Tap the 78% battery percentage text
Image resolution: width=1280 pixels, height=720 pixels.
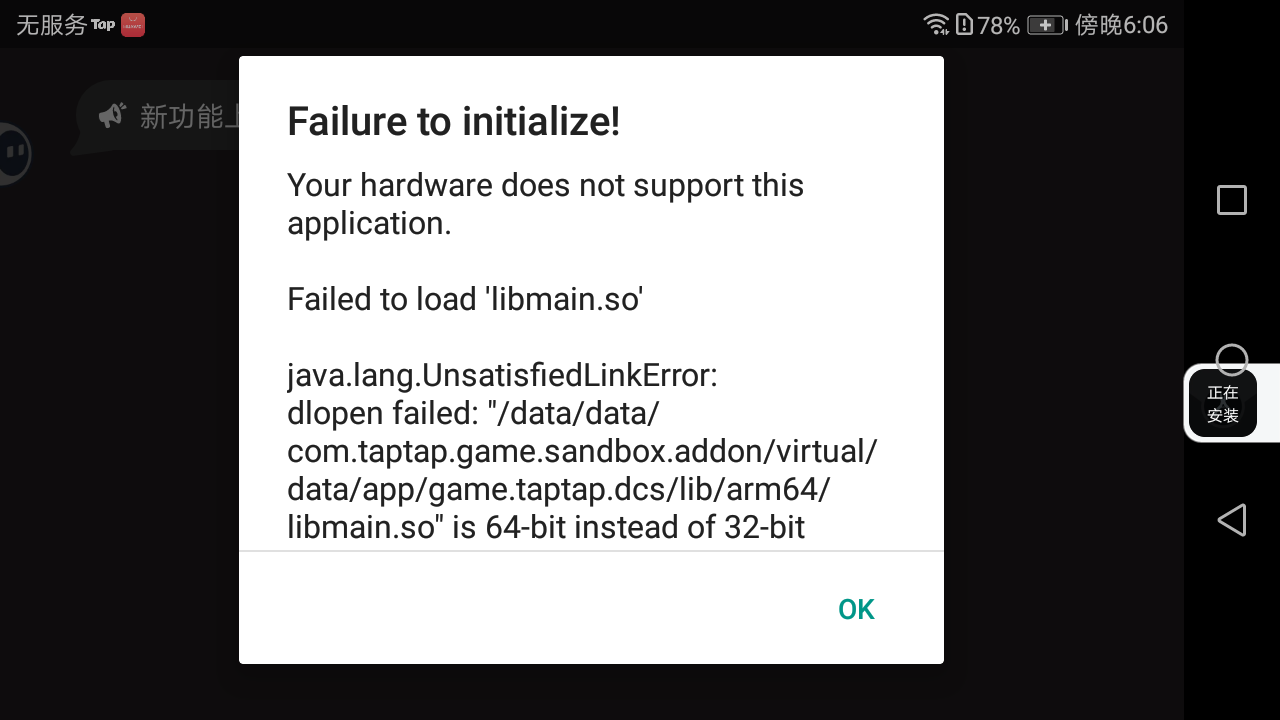[998, 25]
